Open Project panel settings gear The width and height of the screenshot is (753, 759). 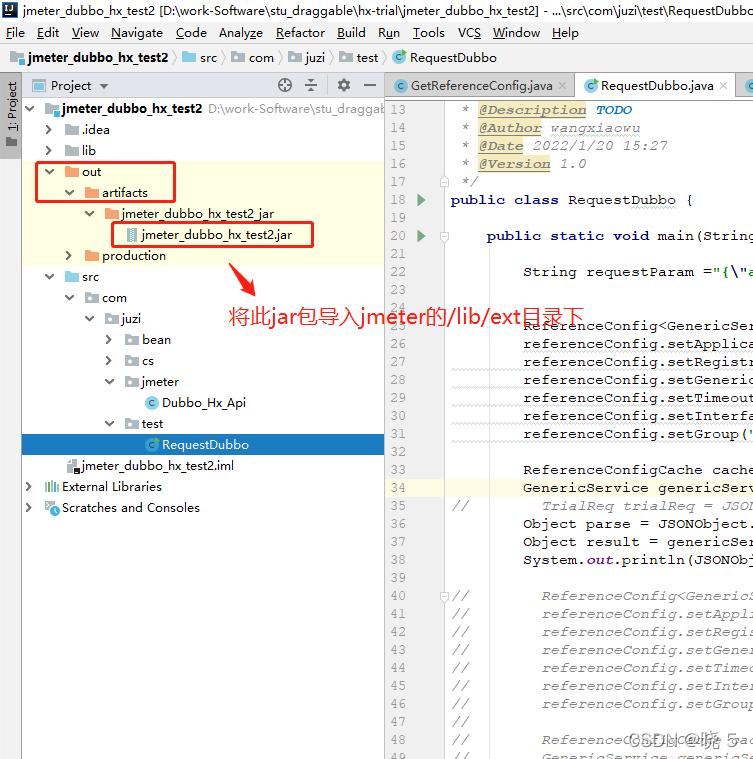click(344, 86)
